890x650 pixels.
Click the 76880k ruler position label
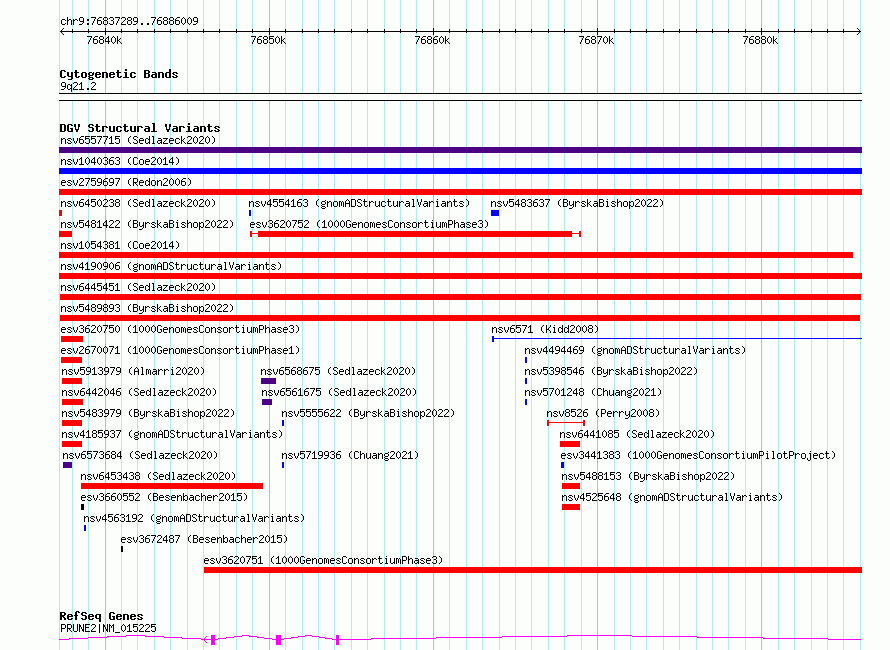(x=760, y=40)
